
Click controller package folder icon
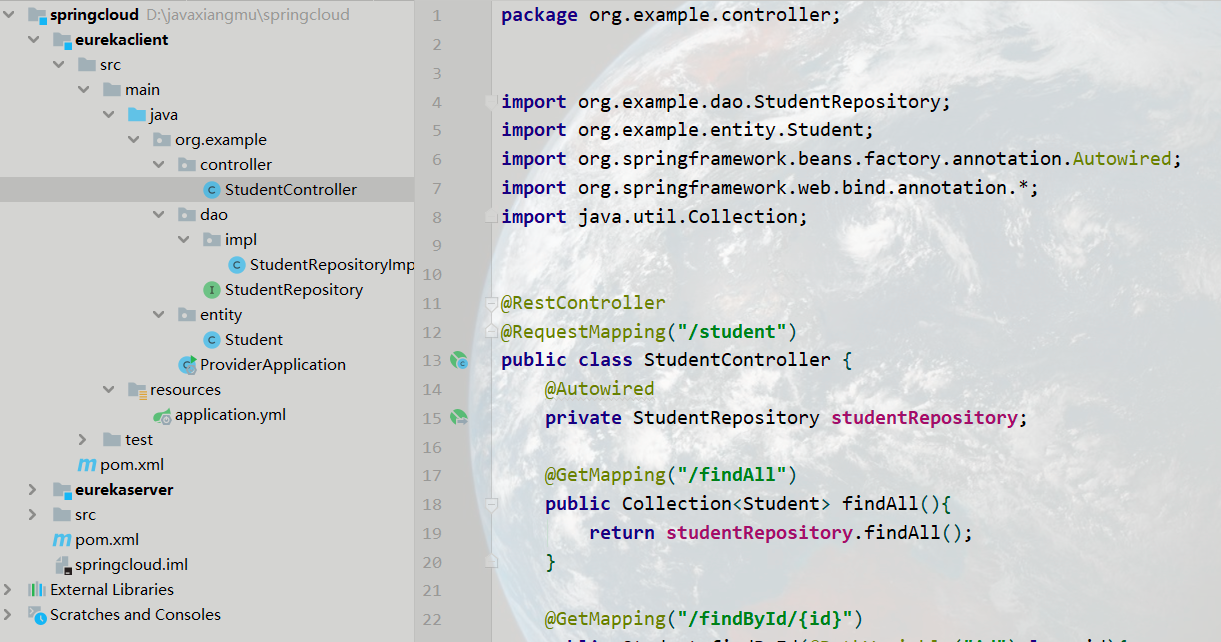click(187, 165)
